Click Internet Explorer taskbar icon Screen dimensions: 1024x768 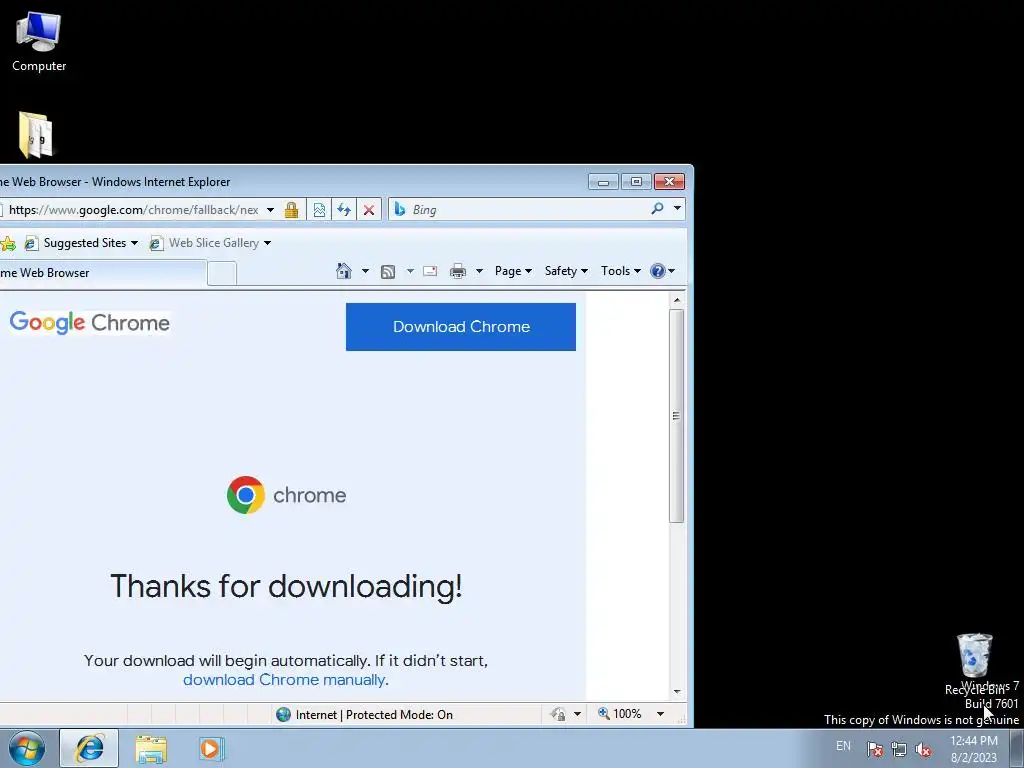tap(89, 748)
